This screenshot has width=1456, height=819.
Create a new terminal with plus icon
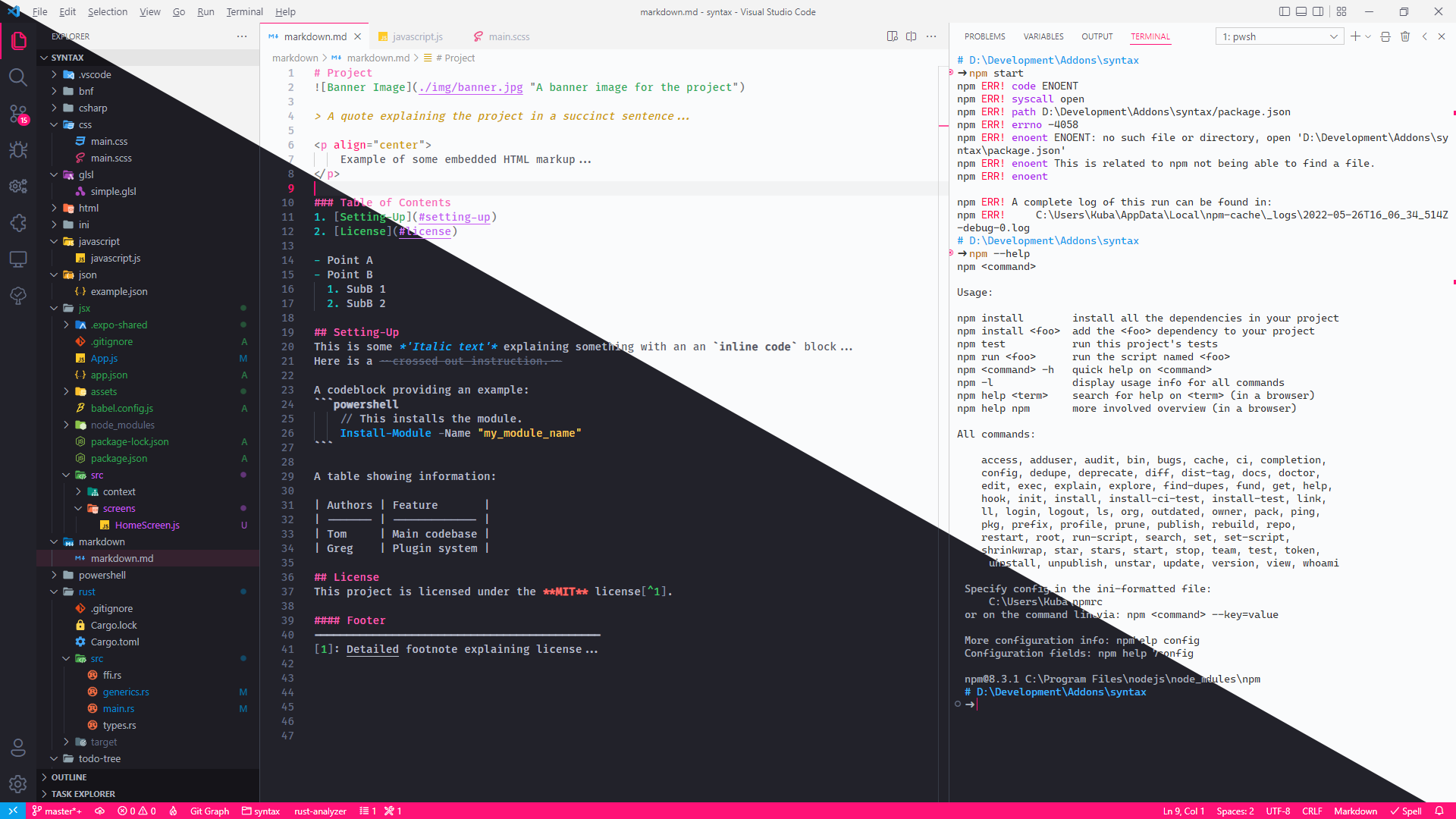pos(1354,36)
